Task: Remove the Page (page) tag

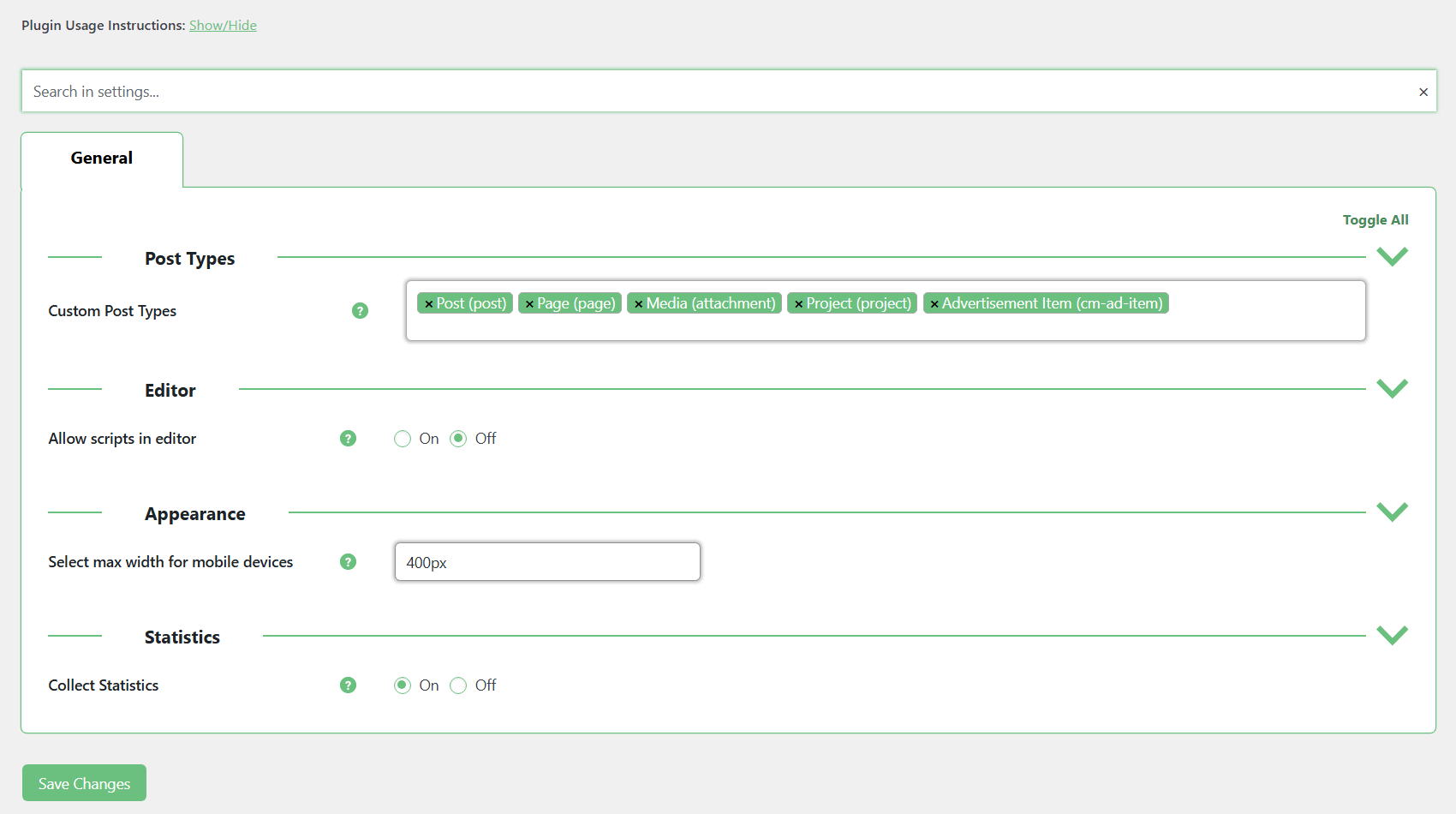Action: pyautogui.click(x=529, y=304)
